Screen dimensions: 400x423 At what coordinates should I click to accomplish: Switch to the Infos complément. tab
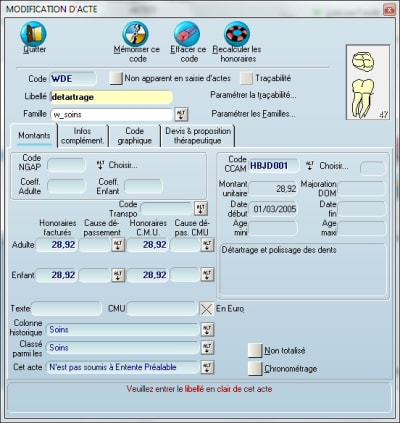pyautogui.click(x=83, y=136)
